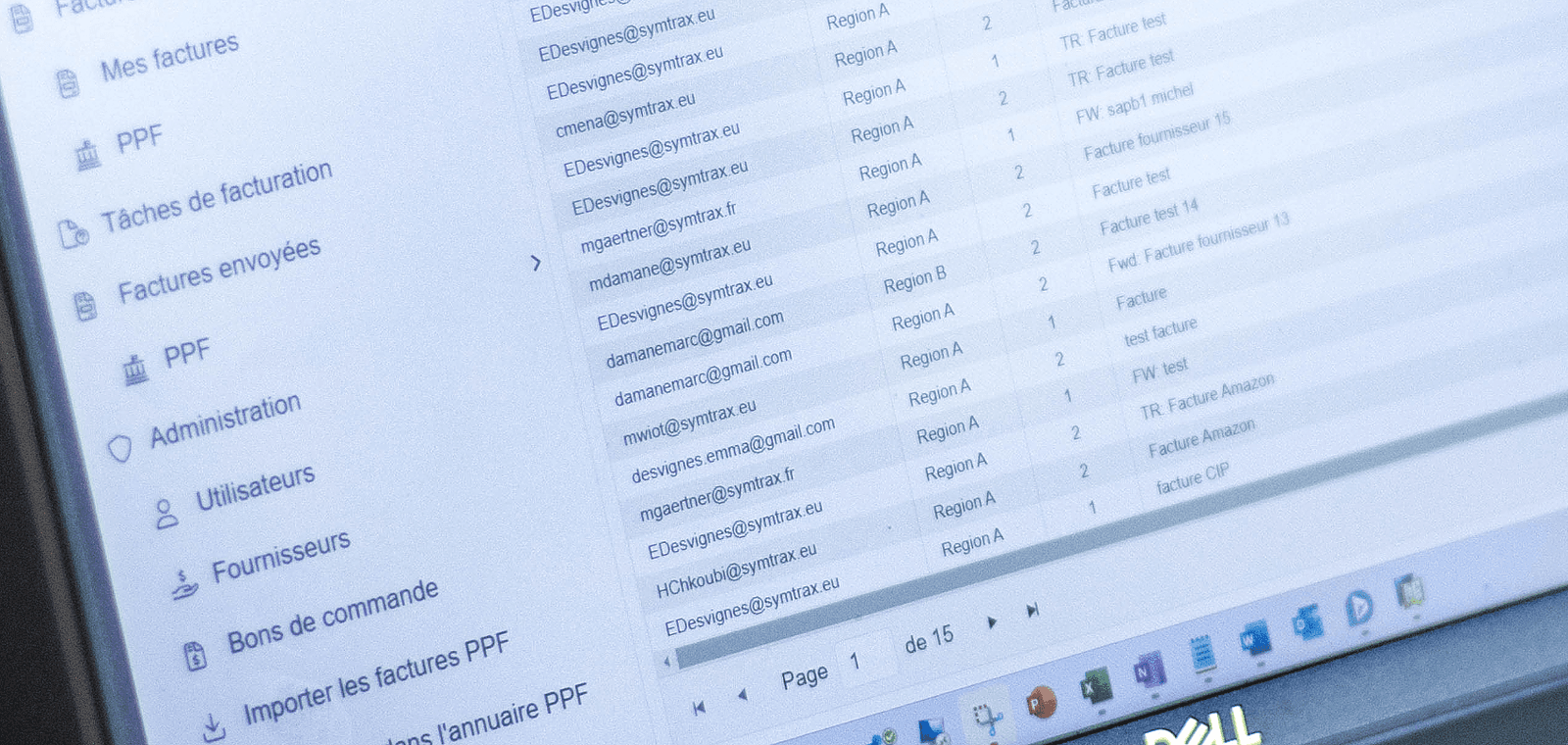Open Factures envoyées in the sidebar
Screen dimensions: 1568x745
[219, 271]
